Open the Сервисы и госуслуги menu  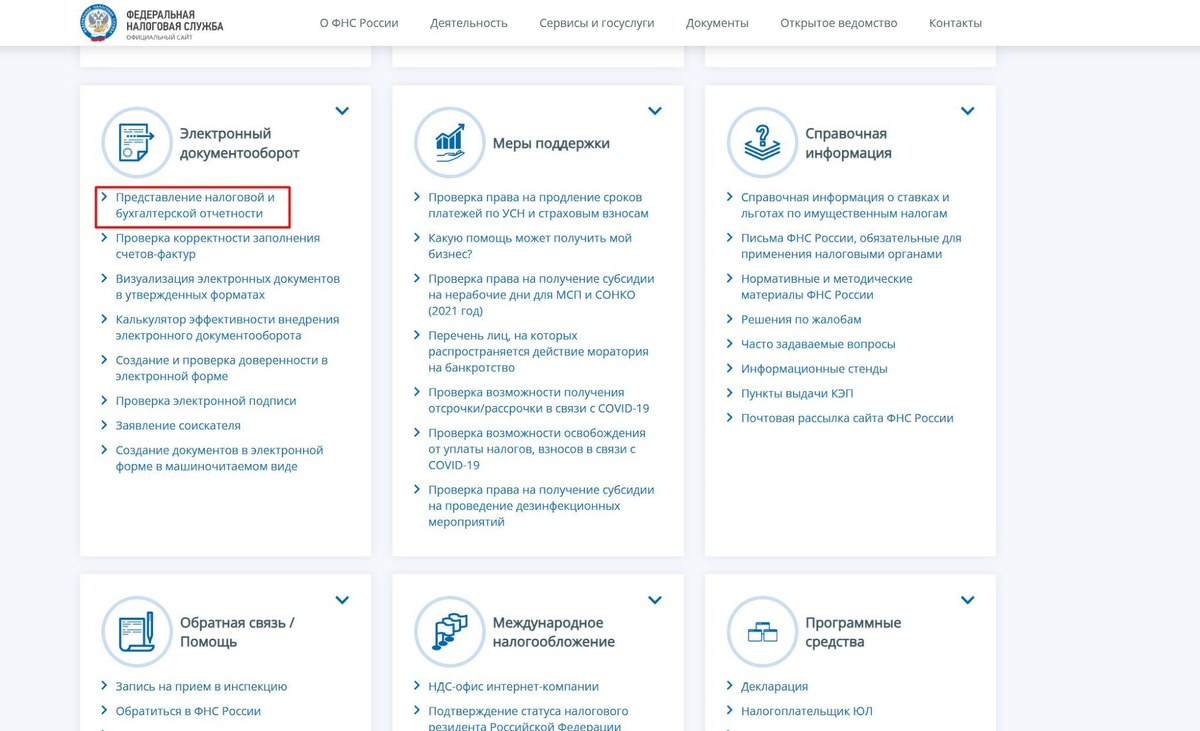[597, 23]
